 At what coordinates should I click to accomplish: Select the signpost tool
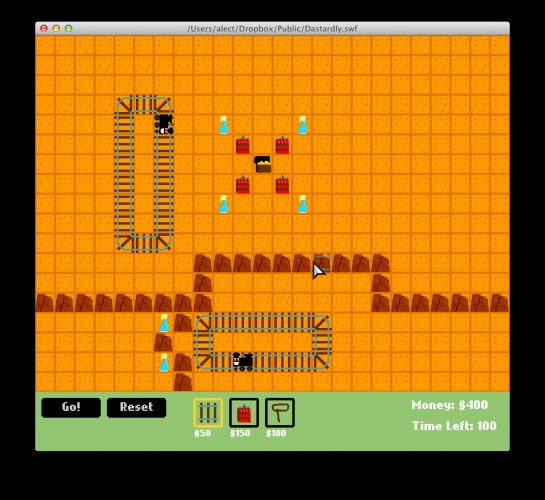click(x=279, y=412)
